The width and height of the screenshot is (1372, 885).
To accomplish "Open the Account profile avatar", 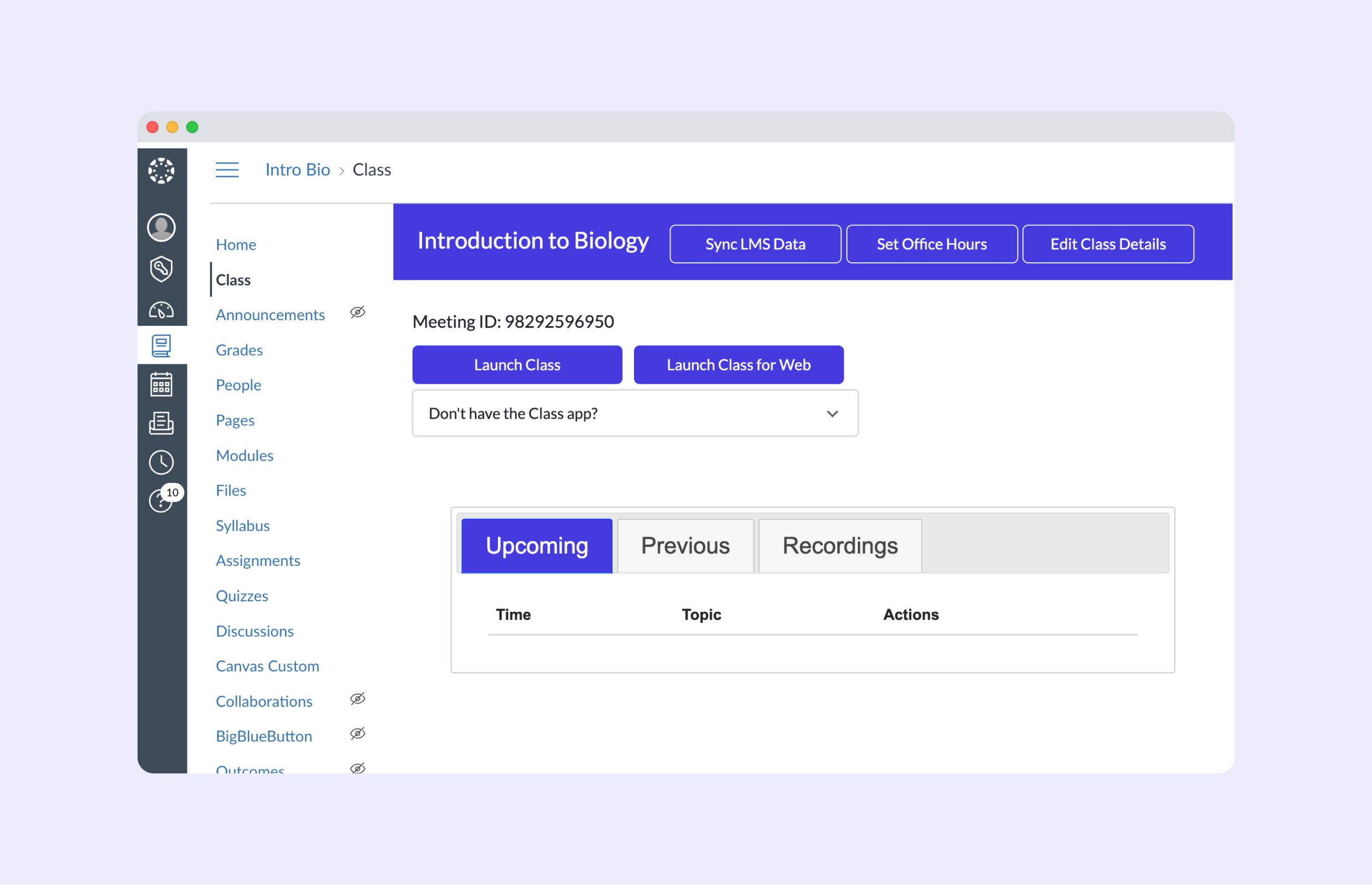I will (x=161, y=227).
